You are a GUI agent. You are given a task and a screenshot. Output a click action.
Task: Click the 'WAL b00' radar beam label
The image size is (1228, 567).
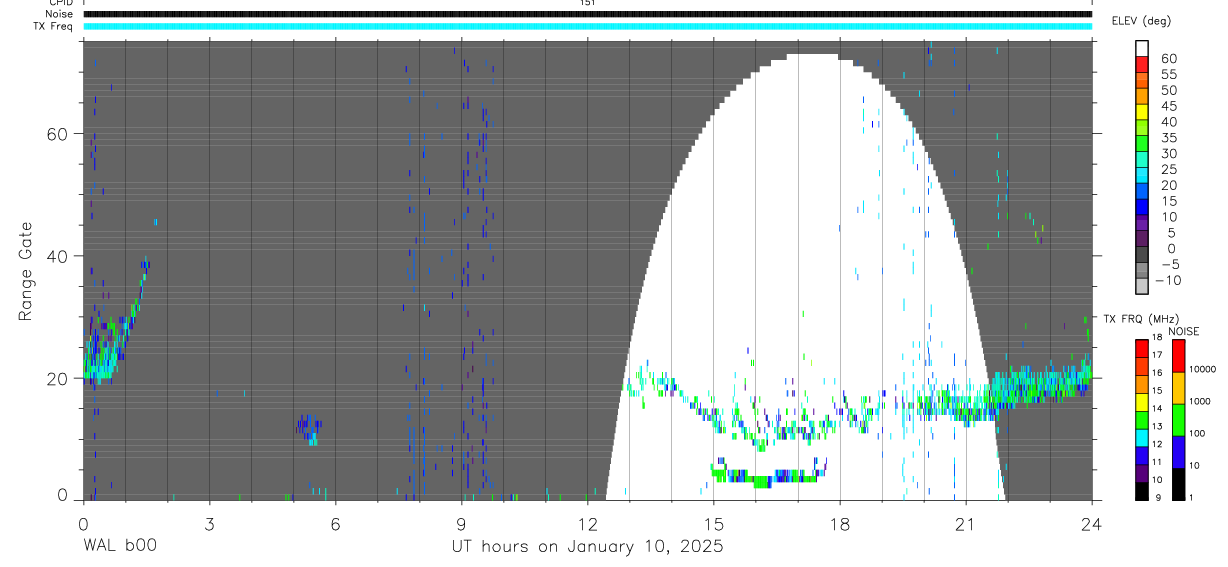point(120,546)
